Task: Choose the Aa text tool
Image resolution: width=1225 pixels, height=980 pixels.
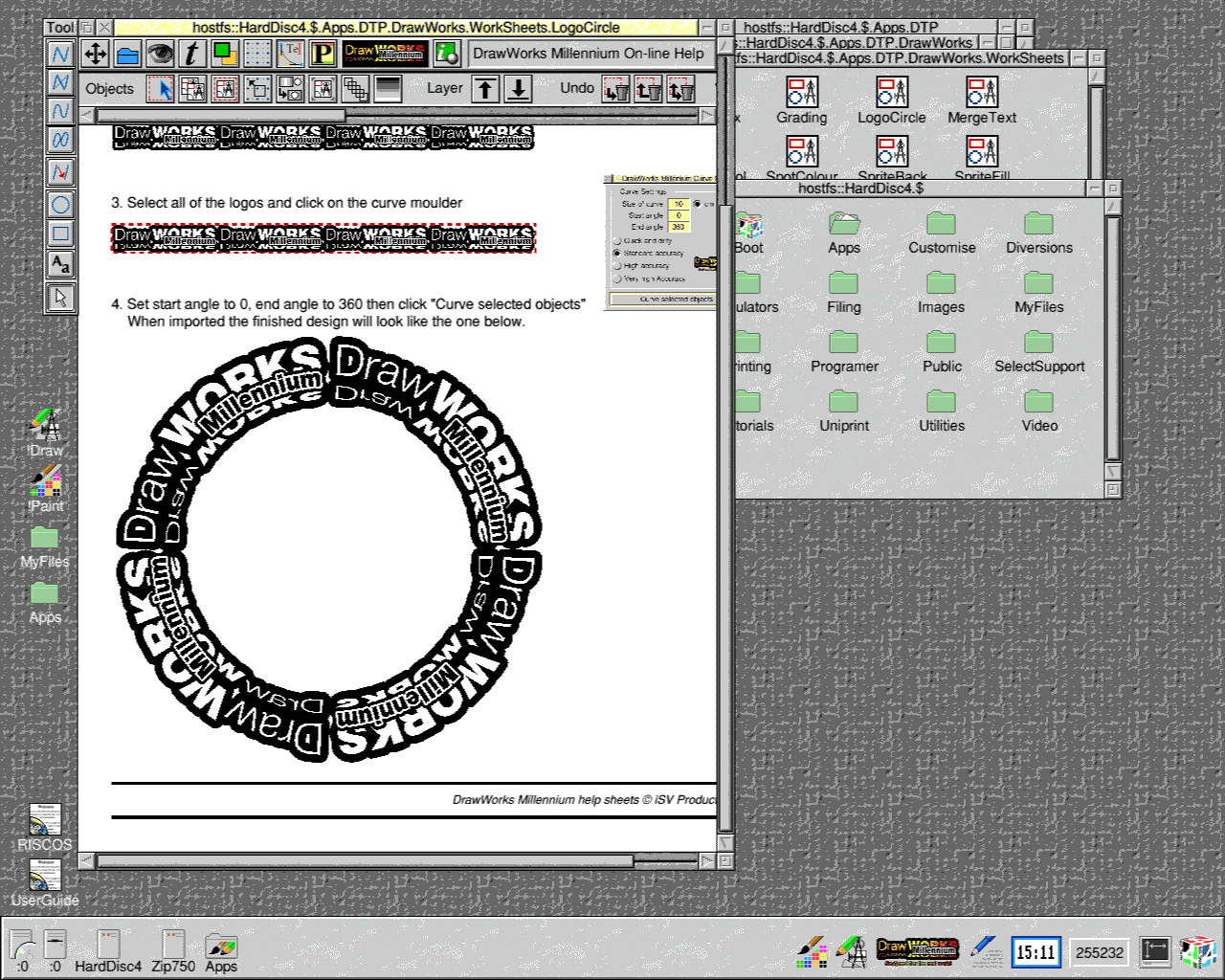Action: click(60, 264)
